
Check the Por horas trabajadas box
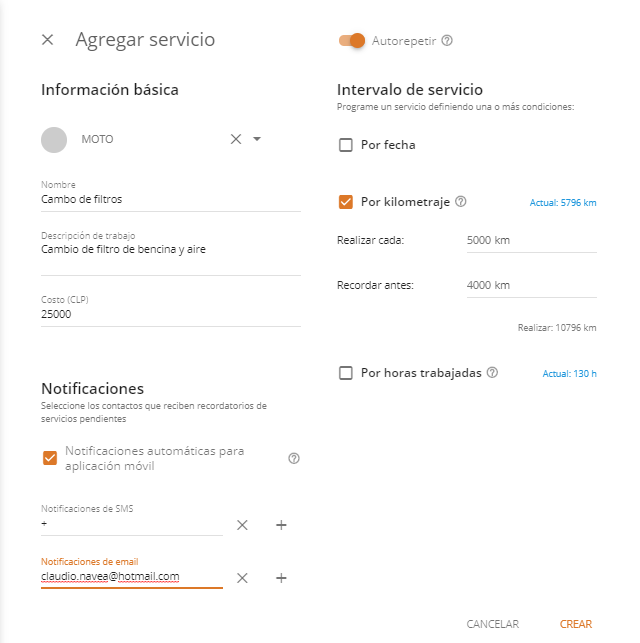346,373
